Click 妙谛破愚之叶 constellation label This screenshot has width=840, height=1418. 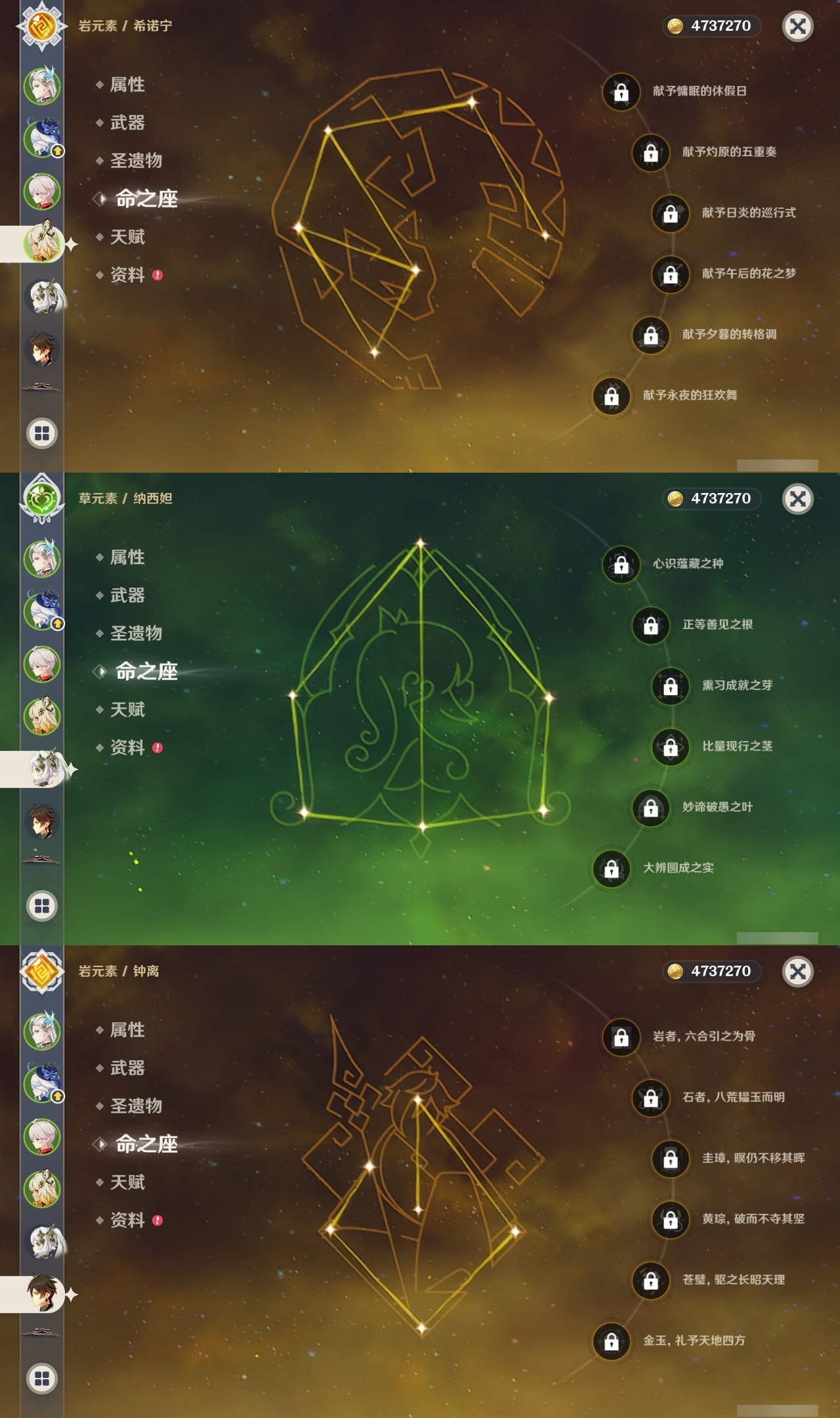pos(717,807)
